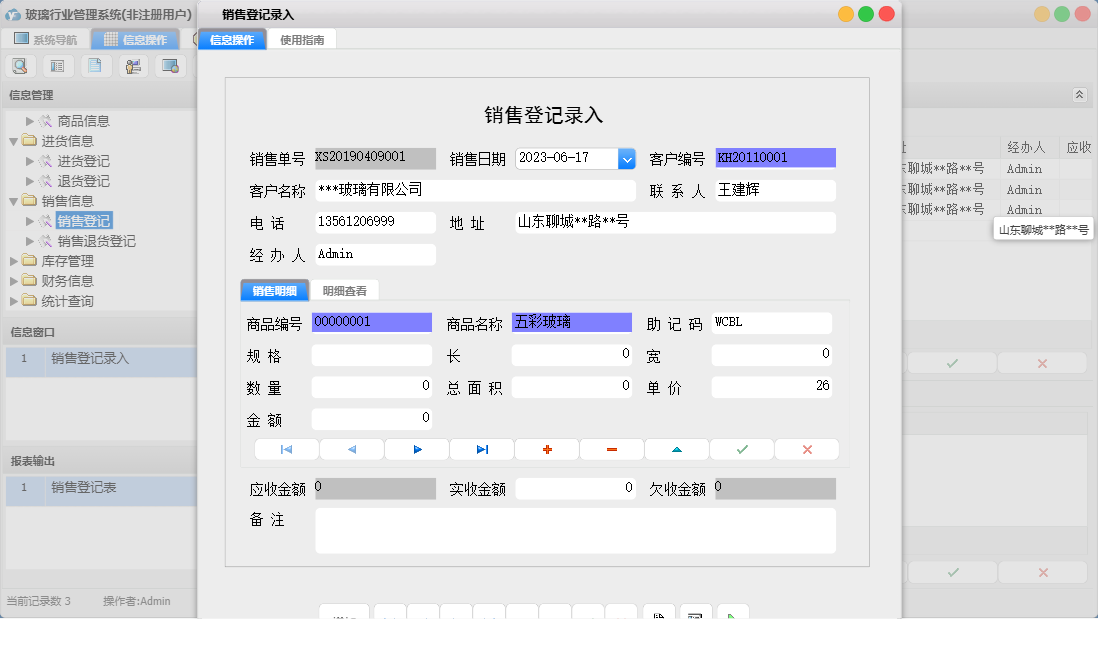The height and width of the screenshot is (645, 1098).
Task: Go to next record with the forward arrow
Action: point(416,449)
